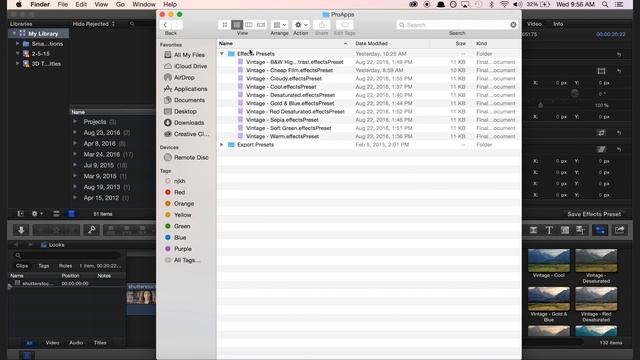The height and width of the screenshot is (360, 640).
Task: Open All Tags in sidebar
Action: pyautogui.click(x=187, y=260)
